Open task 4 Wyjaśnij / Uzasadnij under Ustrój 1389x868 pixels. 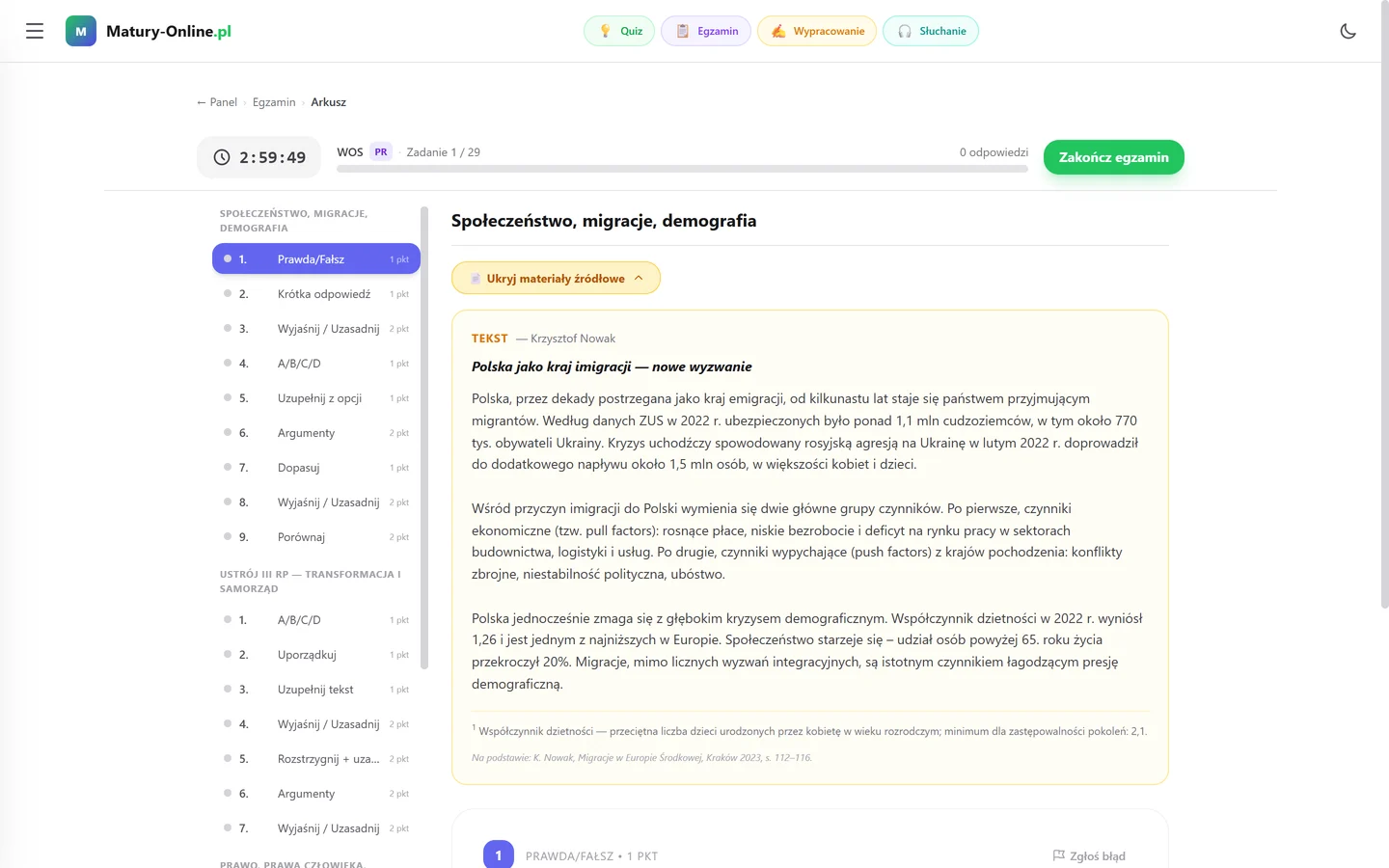[316, 723]
